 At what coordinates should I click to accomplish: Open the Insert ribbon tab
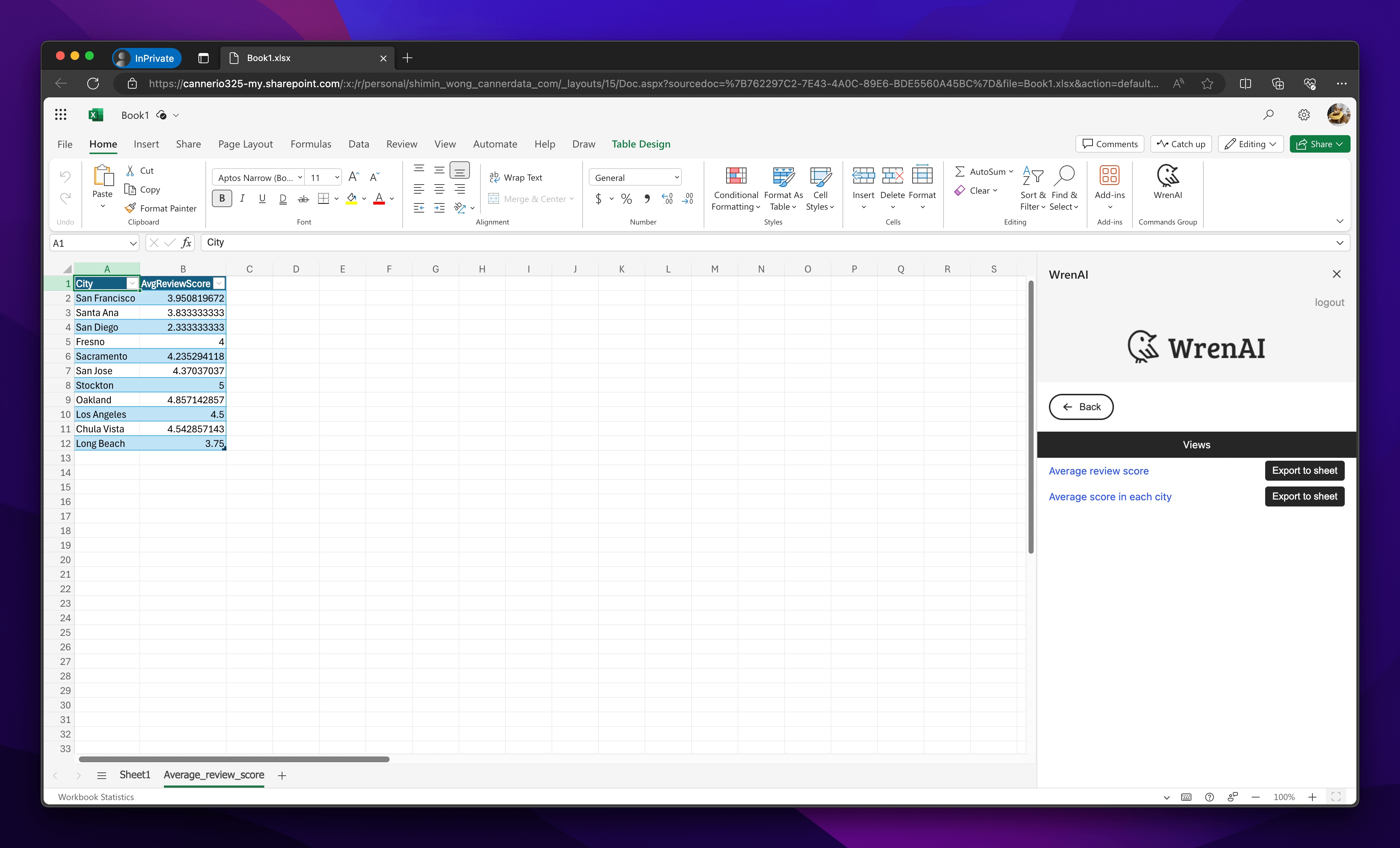146,144
